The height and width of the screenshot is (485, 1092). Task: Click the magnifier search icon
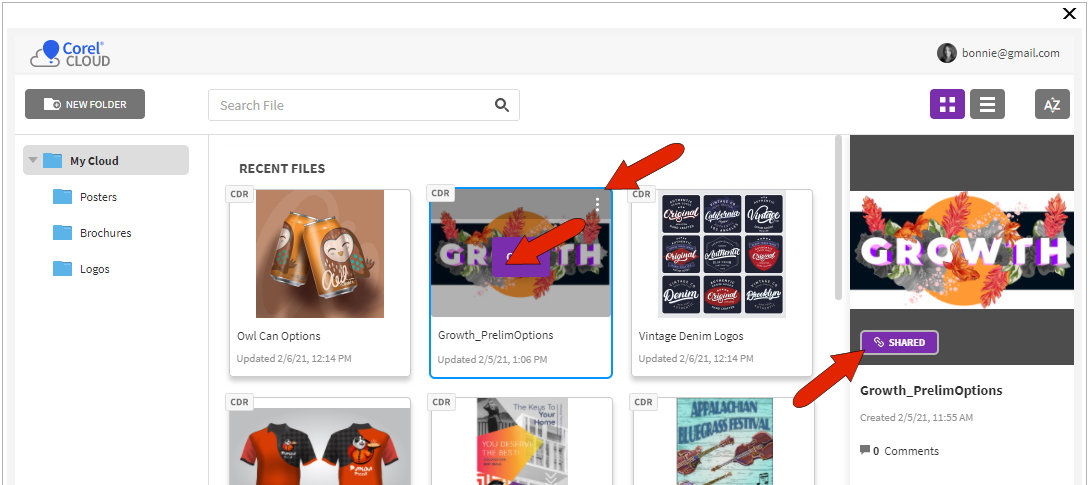[x=502, y=105]
